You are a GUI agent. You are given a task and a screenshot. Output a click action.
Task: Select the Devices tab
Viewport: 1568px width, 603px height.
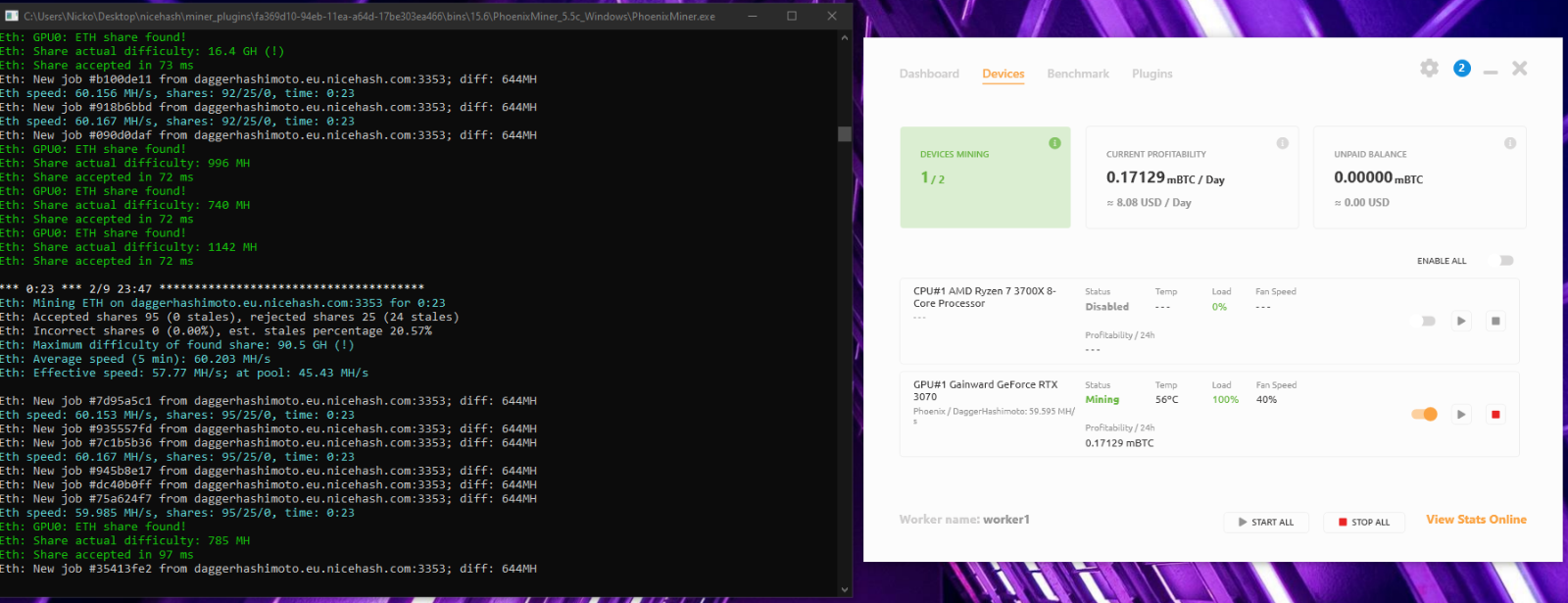click(1004, 74)
